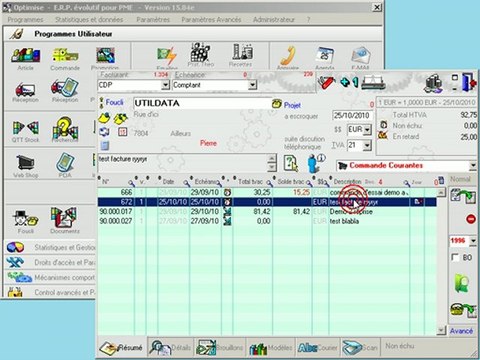Open the TVA 21 dropdown
Viewport: 480px width, 360px height.
point(367,145)
